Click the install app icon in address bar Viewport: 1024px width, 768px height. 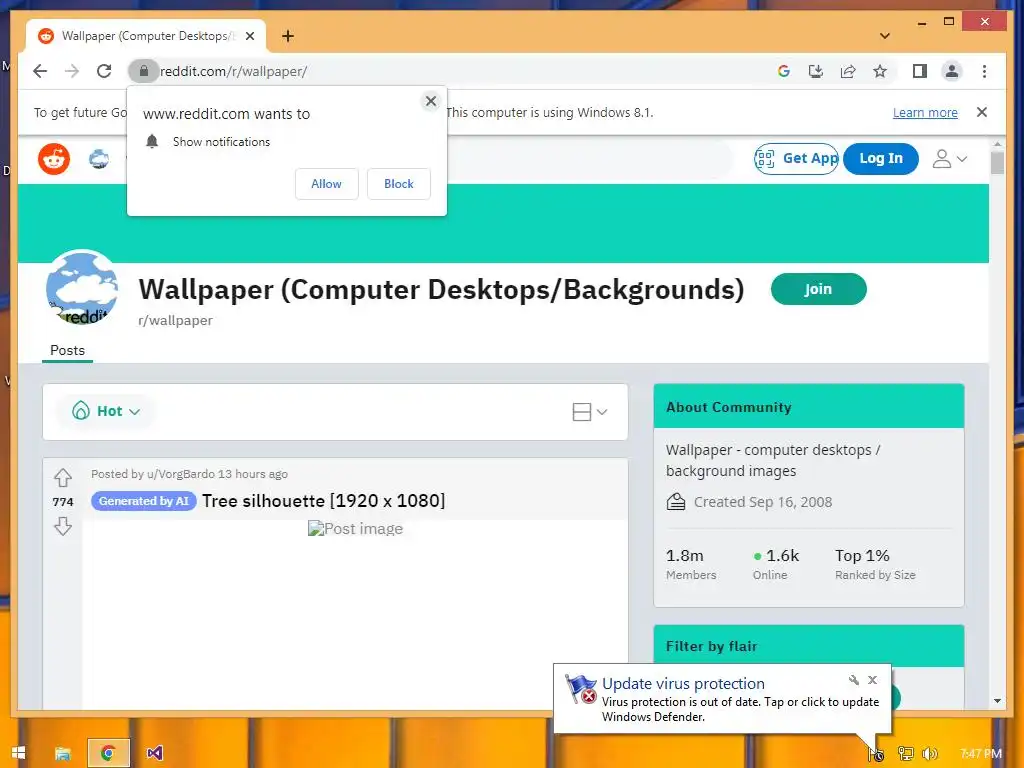pyautogui.click(x=816, y=71)
